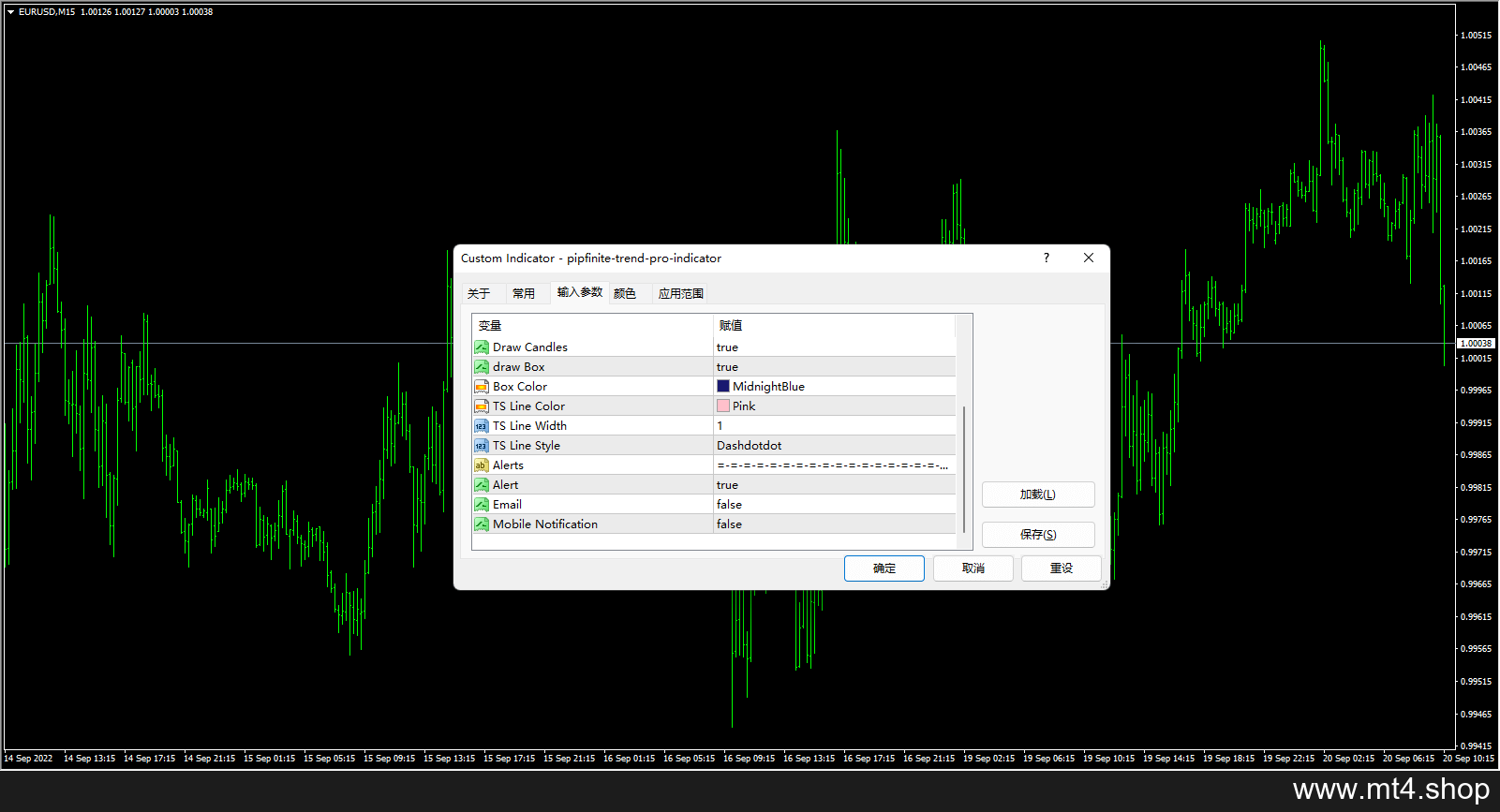Open the 颜色 tab

click(625, 294)
